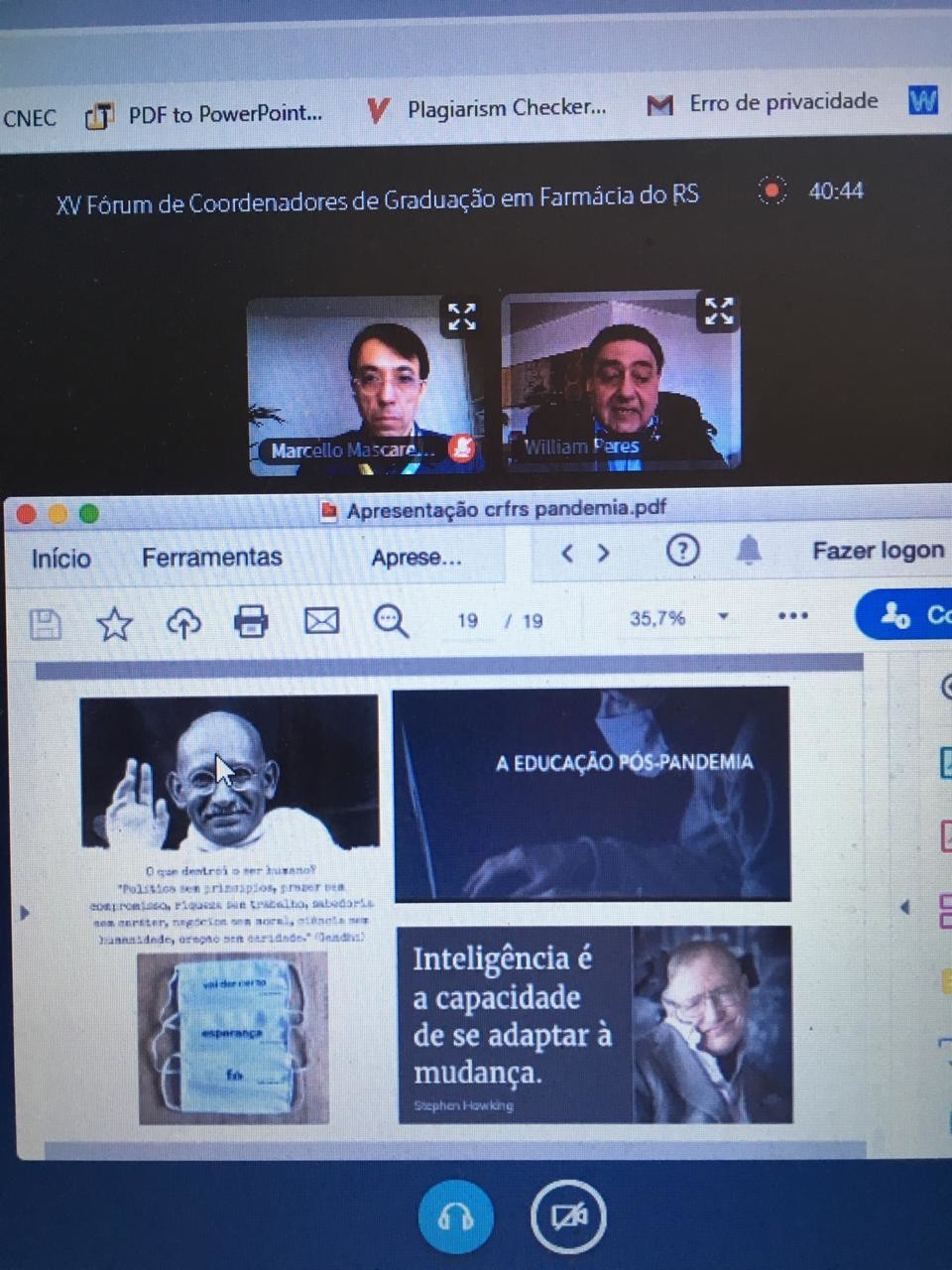Click the blue share (person plus) button
Screen dimensions: 952x1270
(x=904, y=615)
